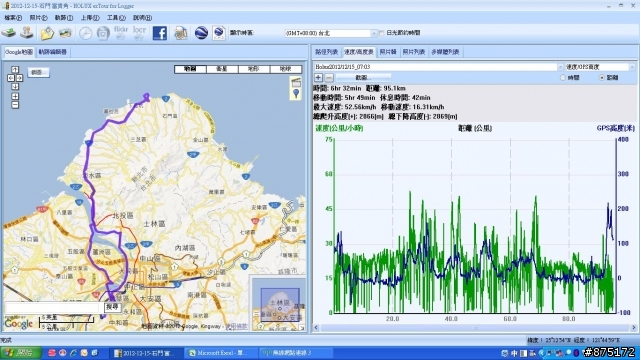Image resolution: width=640 pixels, height=360 pixels.
Task: Click the report export toolbar icon
Action: pyautogui.click(x=181, y=33)
